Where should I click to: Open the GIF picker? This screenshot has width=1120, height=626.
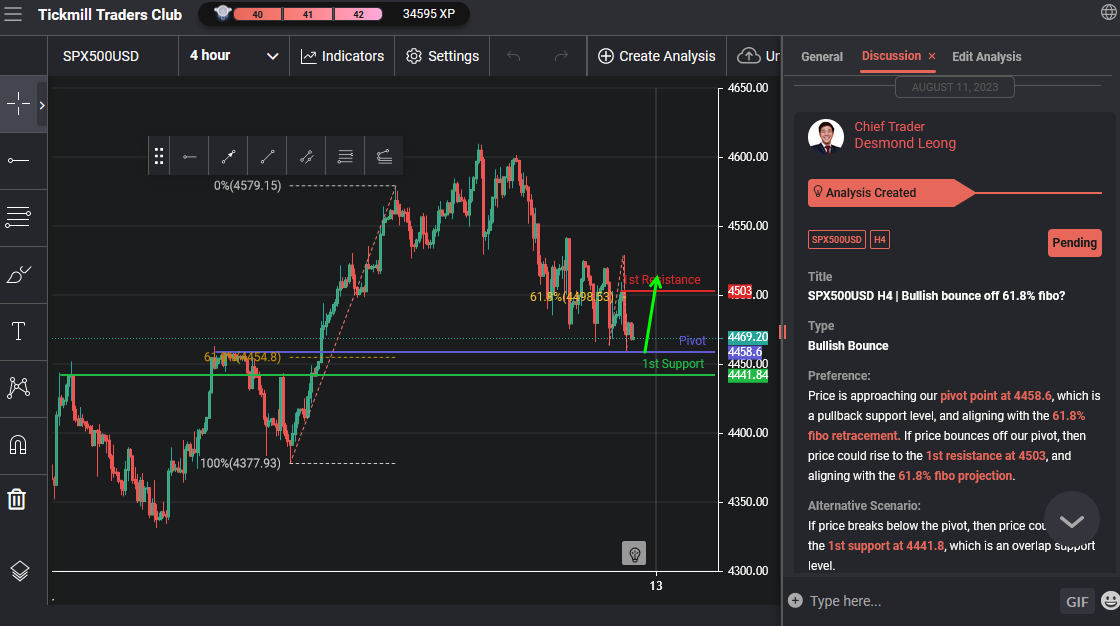click(1077, 602)
